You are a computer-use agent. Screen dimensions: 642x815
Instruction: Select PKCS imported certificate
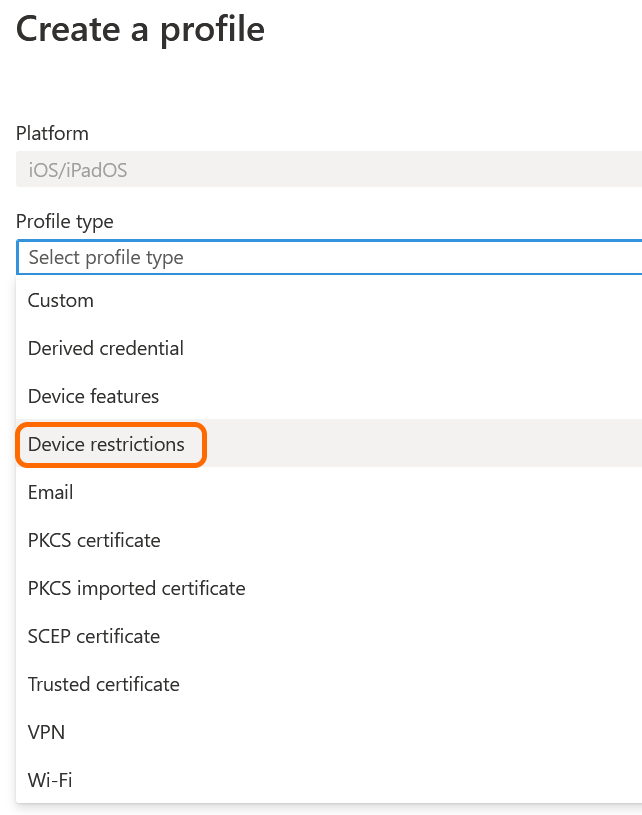[137, 588]
